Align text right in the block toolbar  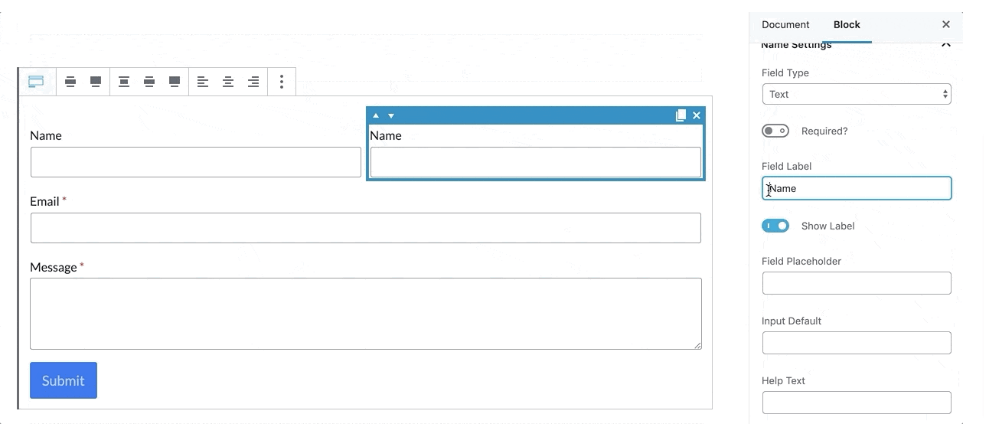point(254,82)
